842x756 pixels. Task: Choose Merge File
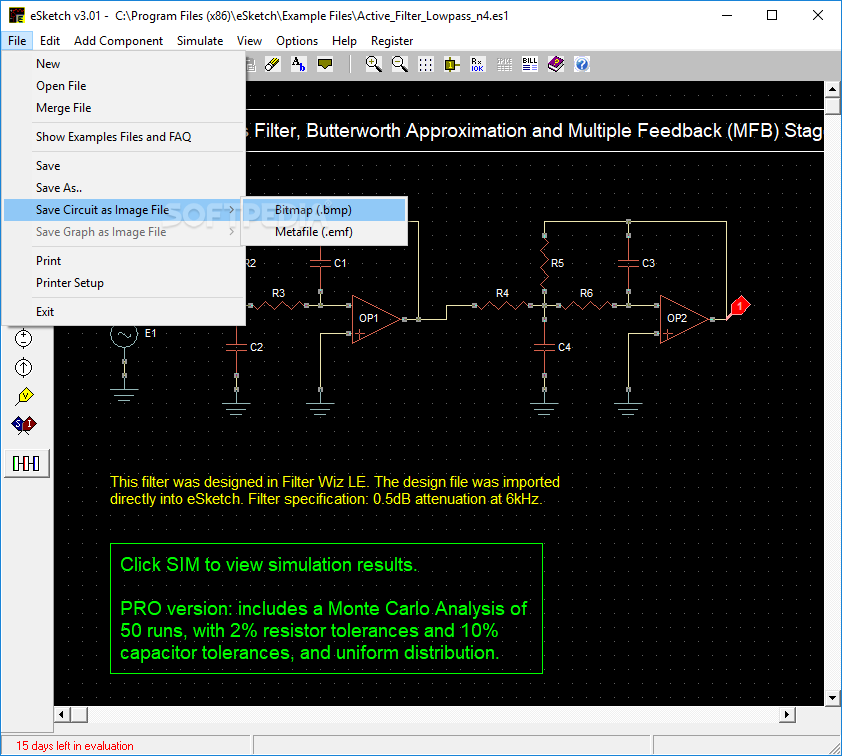coord(125,108)
